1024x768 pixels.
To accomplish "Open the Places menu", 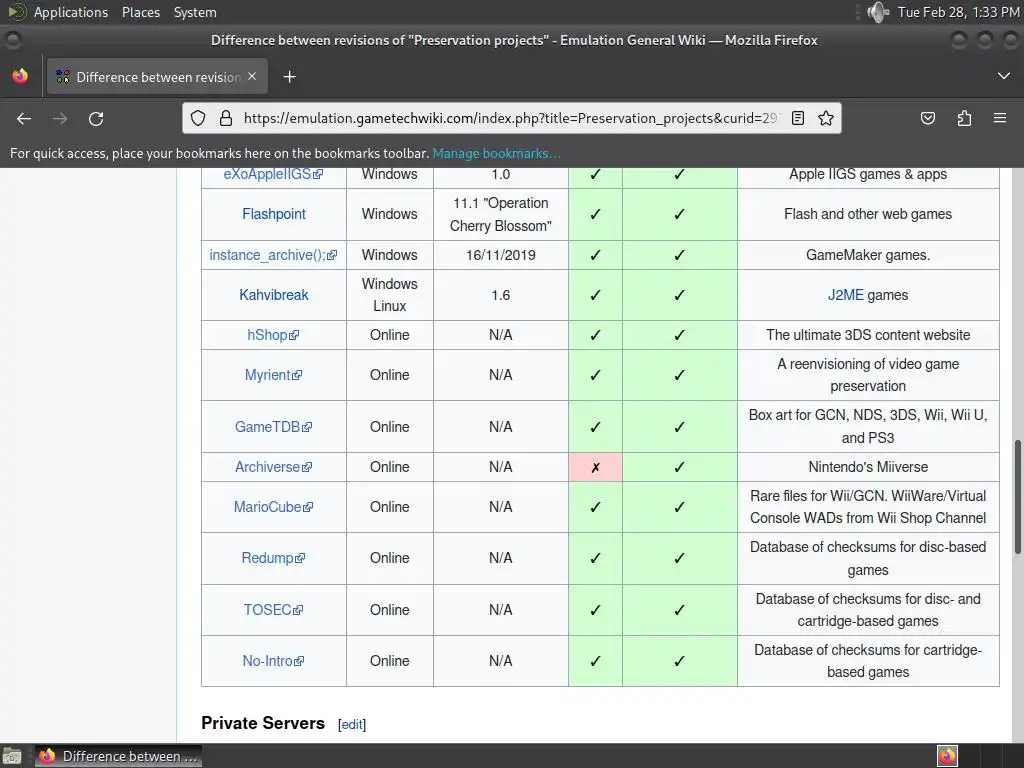I will (x=140, y=12).
